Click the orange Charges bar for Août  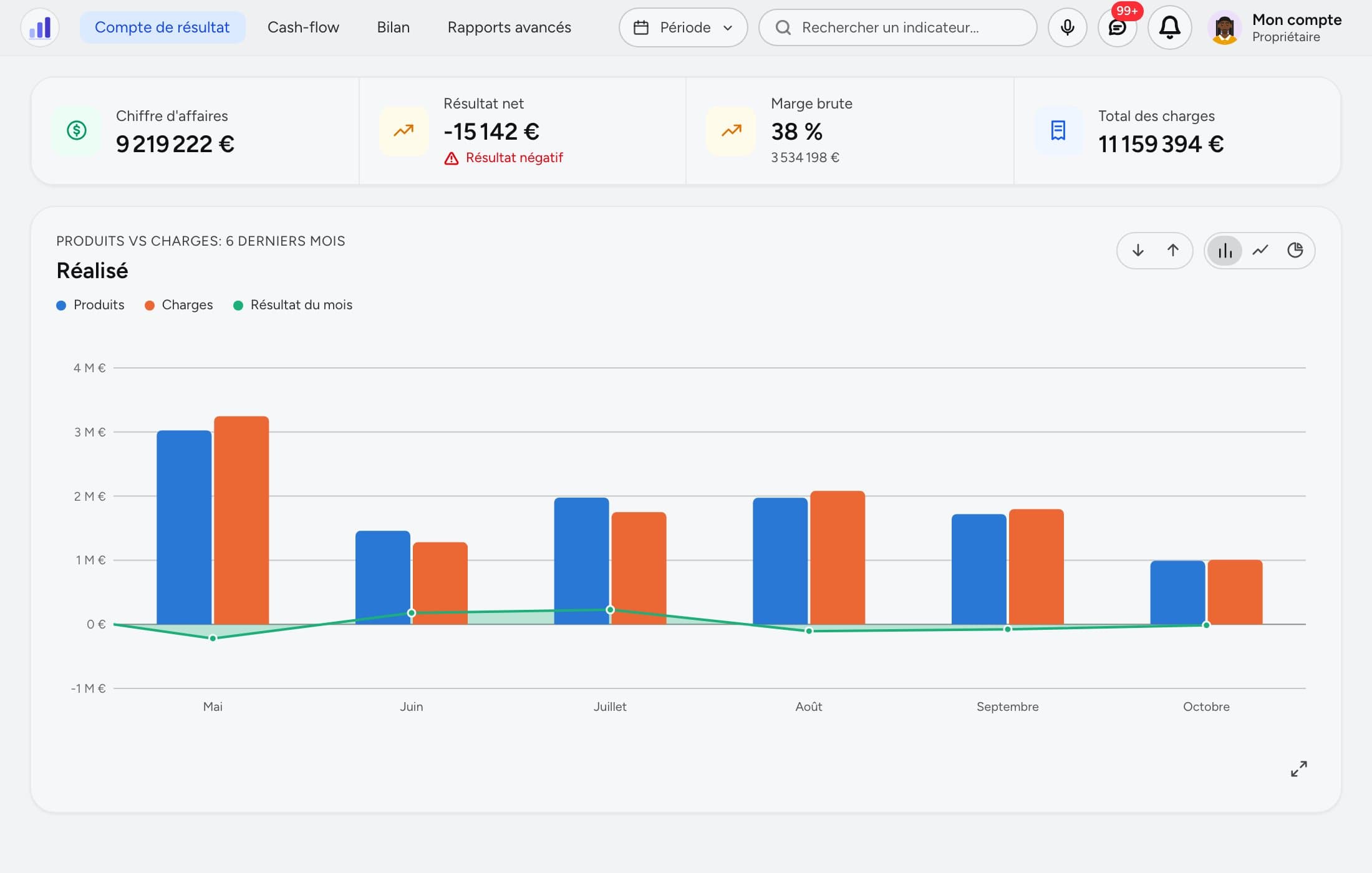pyautogui.click(x=838, y=557)
